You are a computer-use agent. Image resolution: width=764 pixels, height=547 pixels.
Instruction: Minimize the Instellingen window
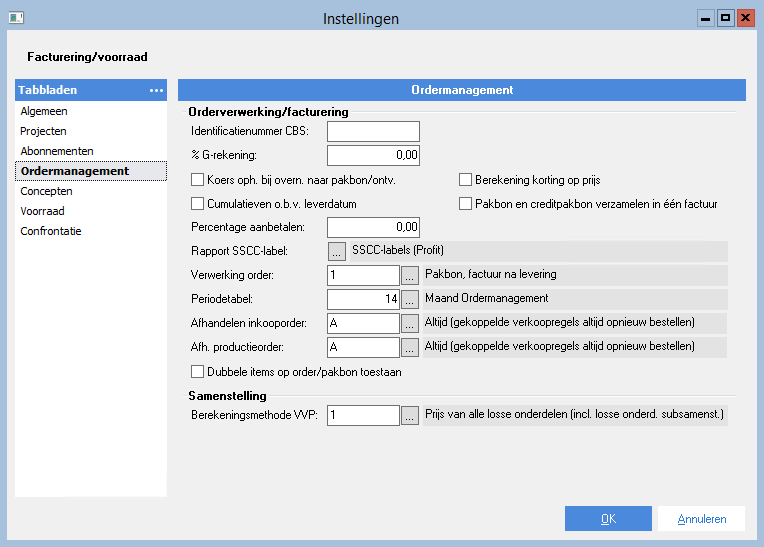[706, 19]
